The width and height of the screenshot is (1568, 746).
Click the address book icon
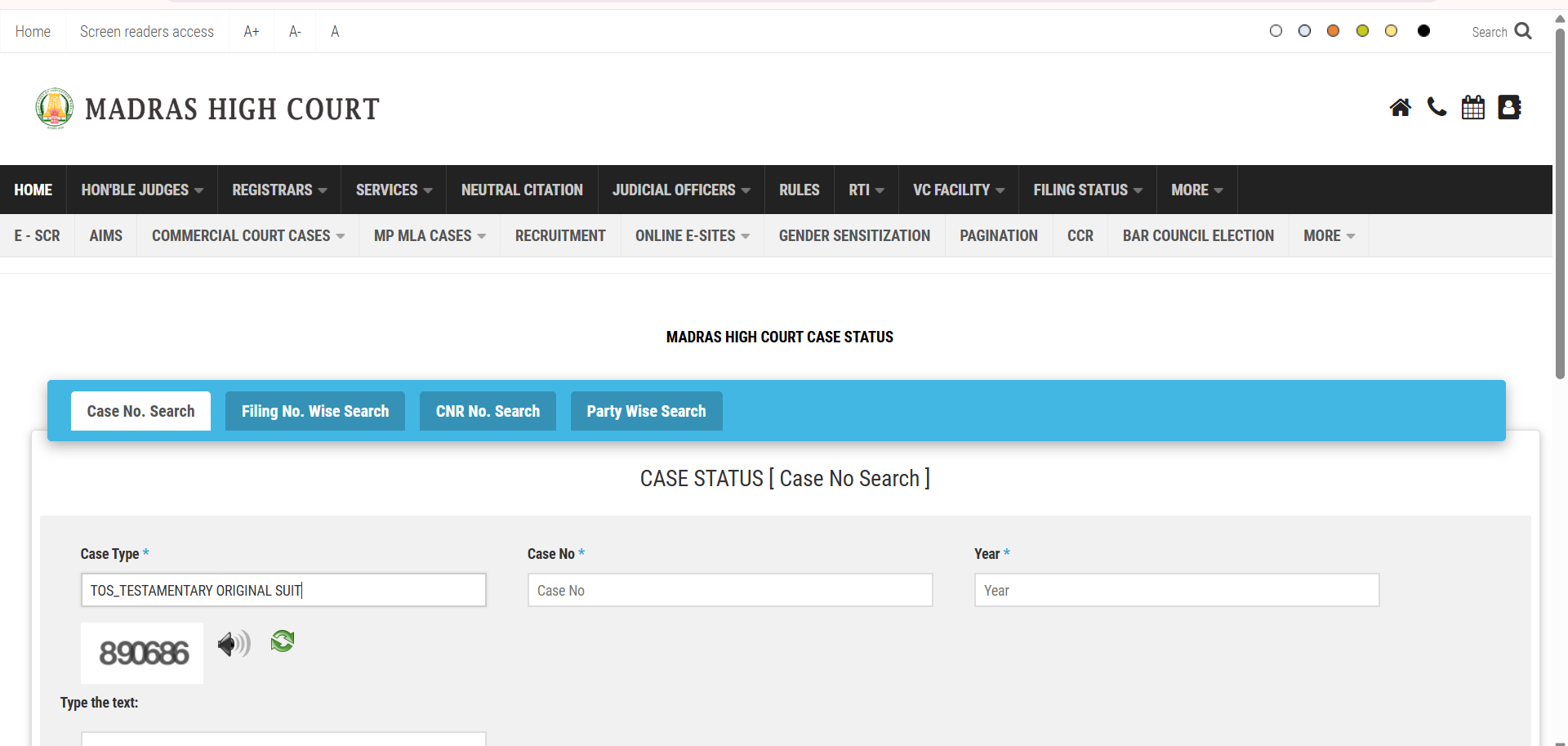tap(1508, 108)
